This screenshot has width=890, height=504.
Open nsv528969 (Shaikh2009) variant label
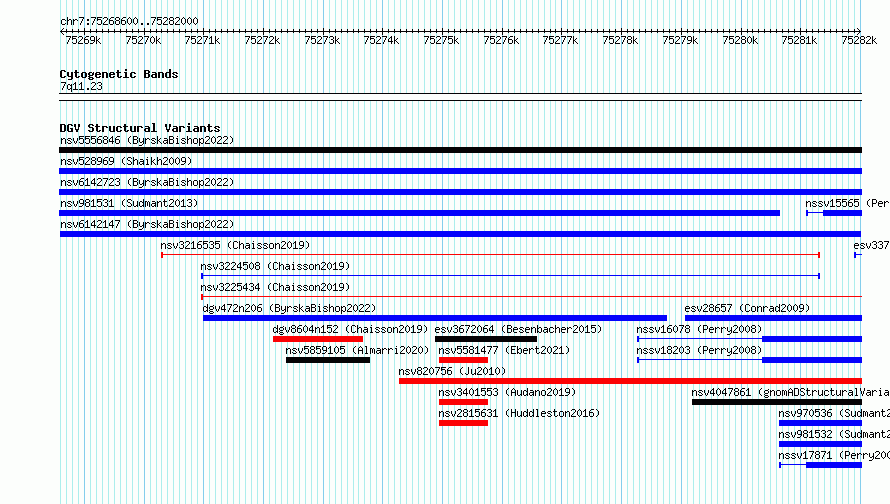[126, 161]
